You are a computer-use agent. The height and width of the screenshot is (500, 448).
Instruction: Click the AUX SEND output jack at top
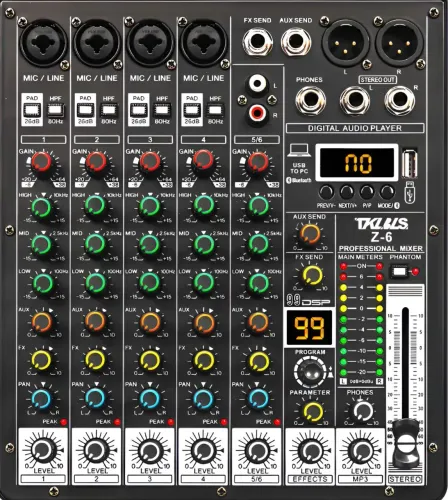coord(295,42)
